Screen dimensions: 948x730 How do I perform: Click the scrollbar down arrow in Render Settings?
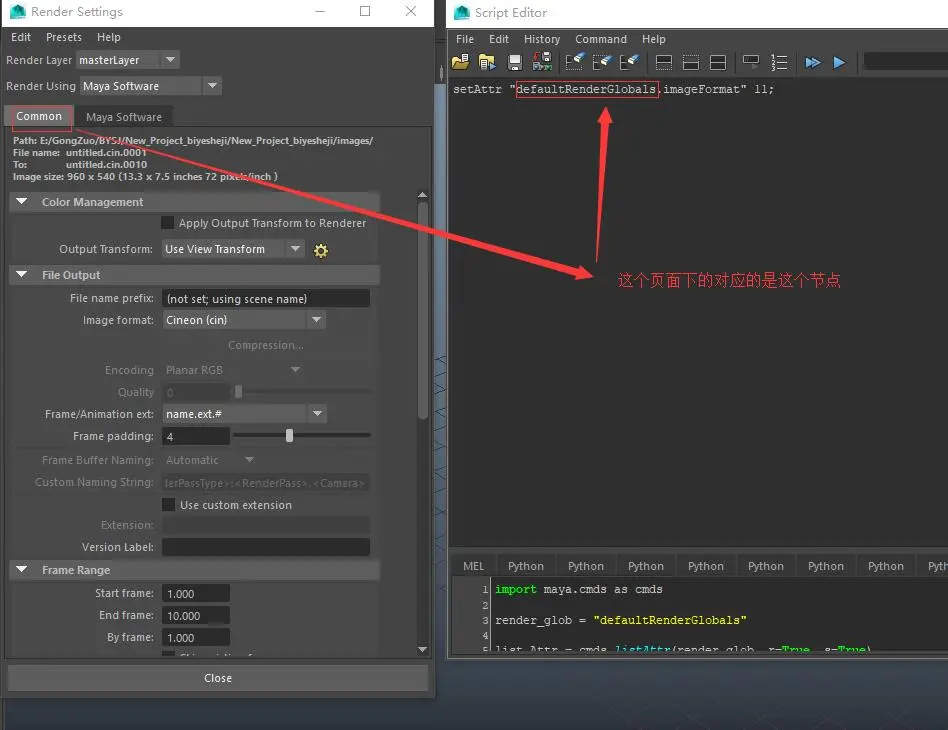click(x=423, y=649)
